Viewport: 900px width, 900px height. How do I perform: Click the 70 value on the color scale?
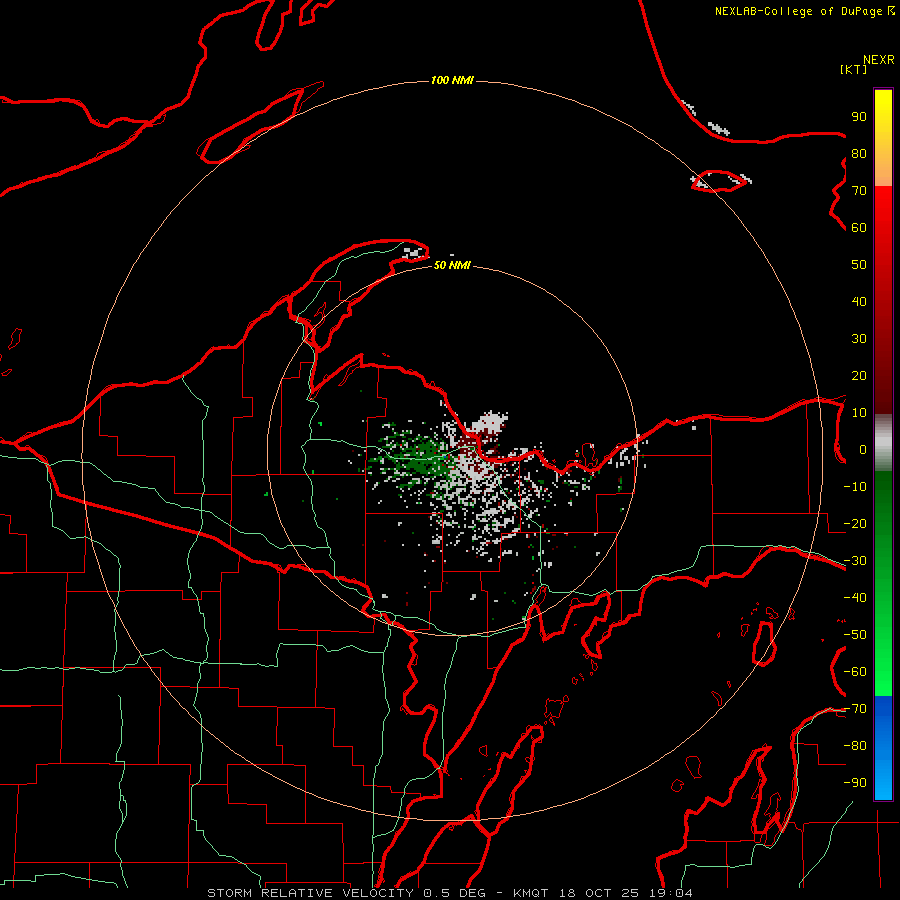[859, 191]
